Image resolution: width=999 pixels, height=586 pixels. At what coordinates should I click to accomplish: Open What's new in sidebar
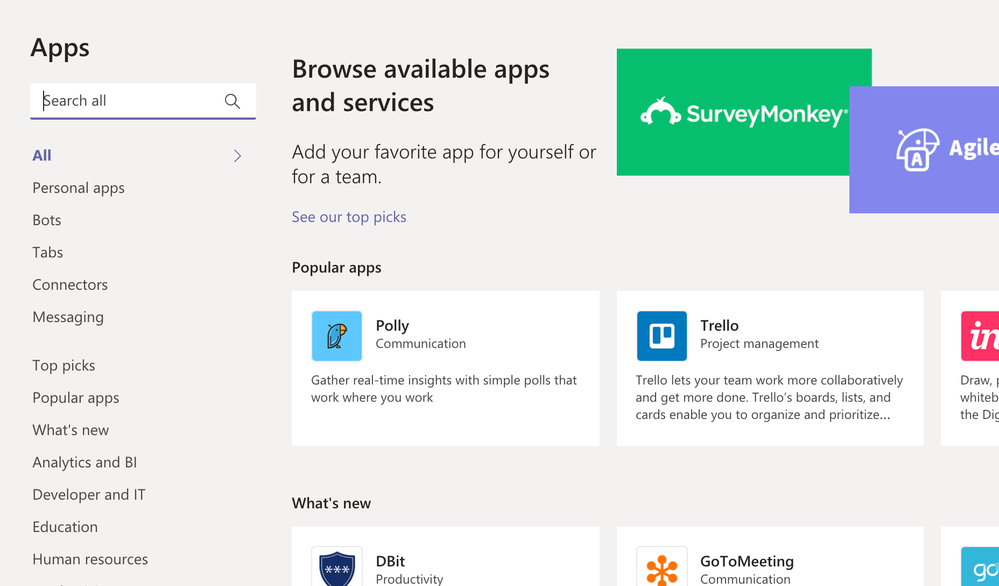pyautogui.click(x=71, y=430)
